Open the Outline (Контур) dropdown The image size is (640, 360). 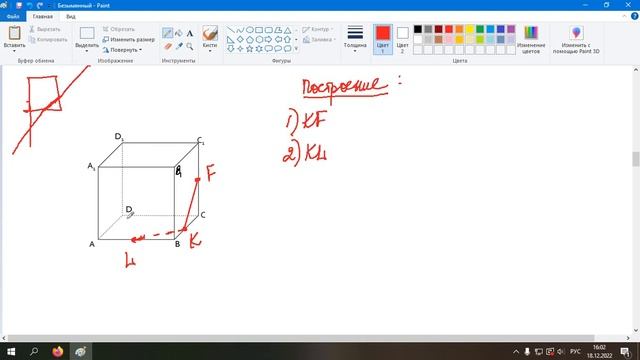pos(319,29)
